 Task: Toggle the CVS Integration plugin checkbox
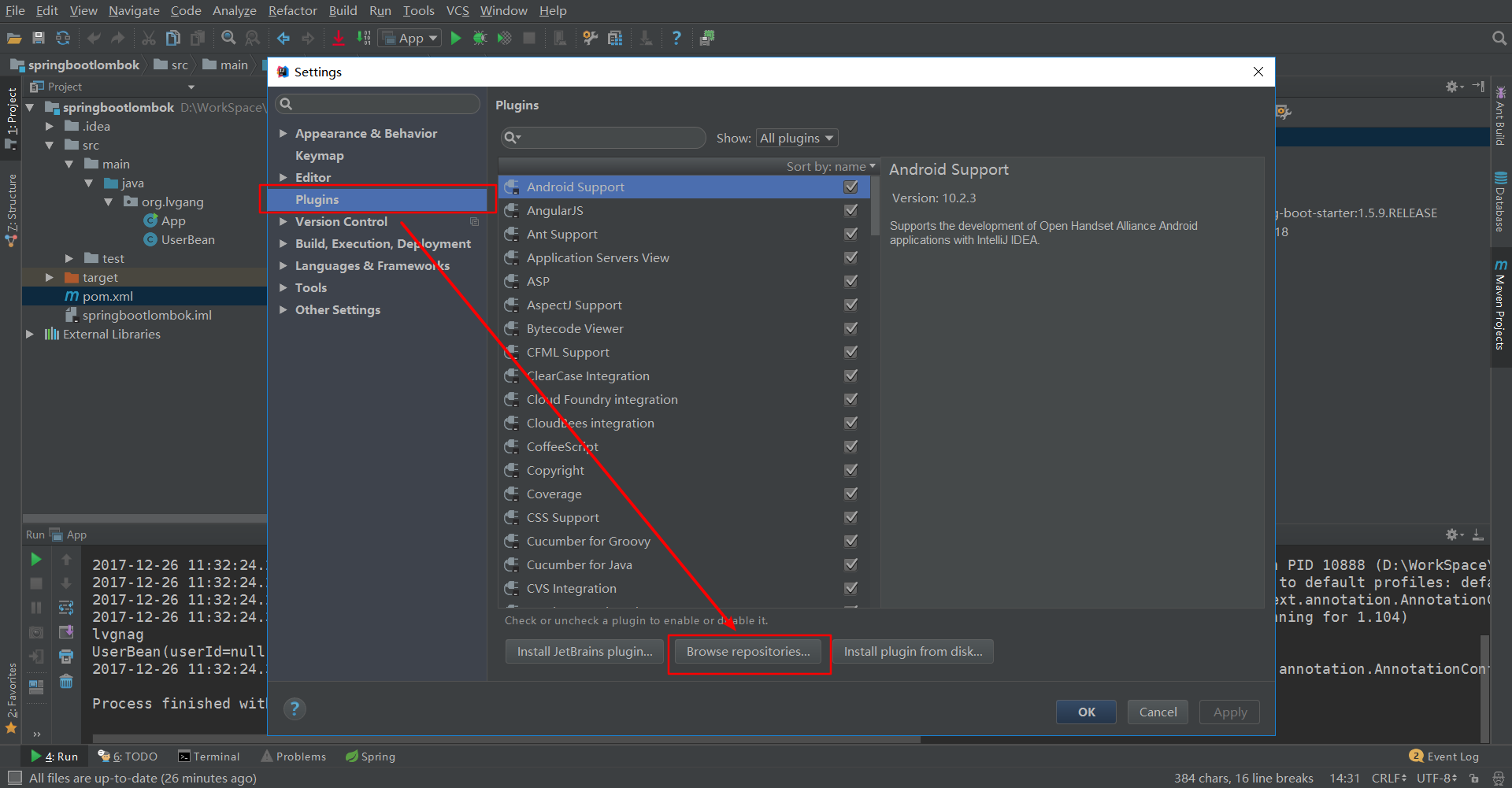pos(850,589)
